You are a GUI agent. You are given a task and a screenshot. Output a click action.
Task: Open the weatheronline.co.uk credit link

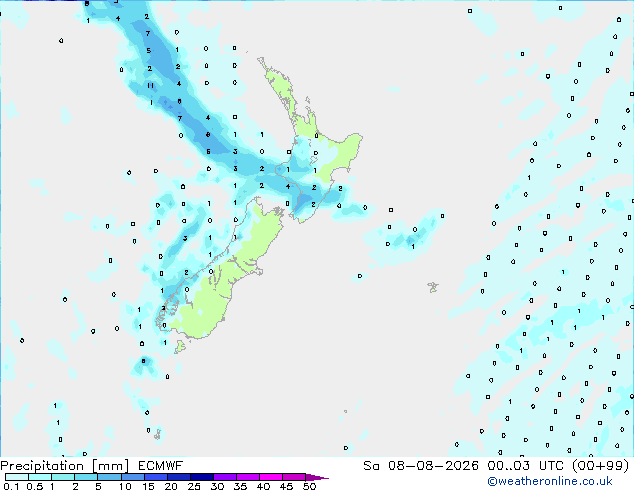[550, 481]
